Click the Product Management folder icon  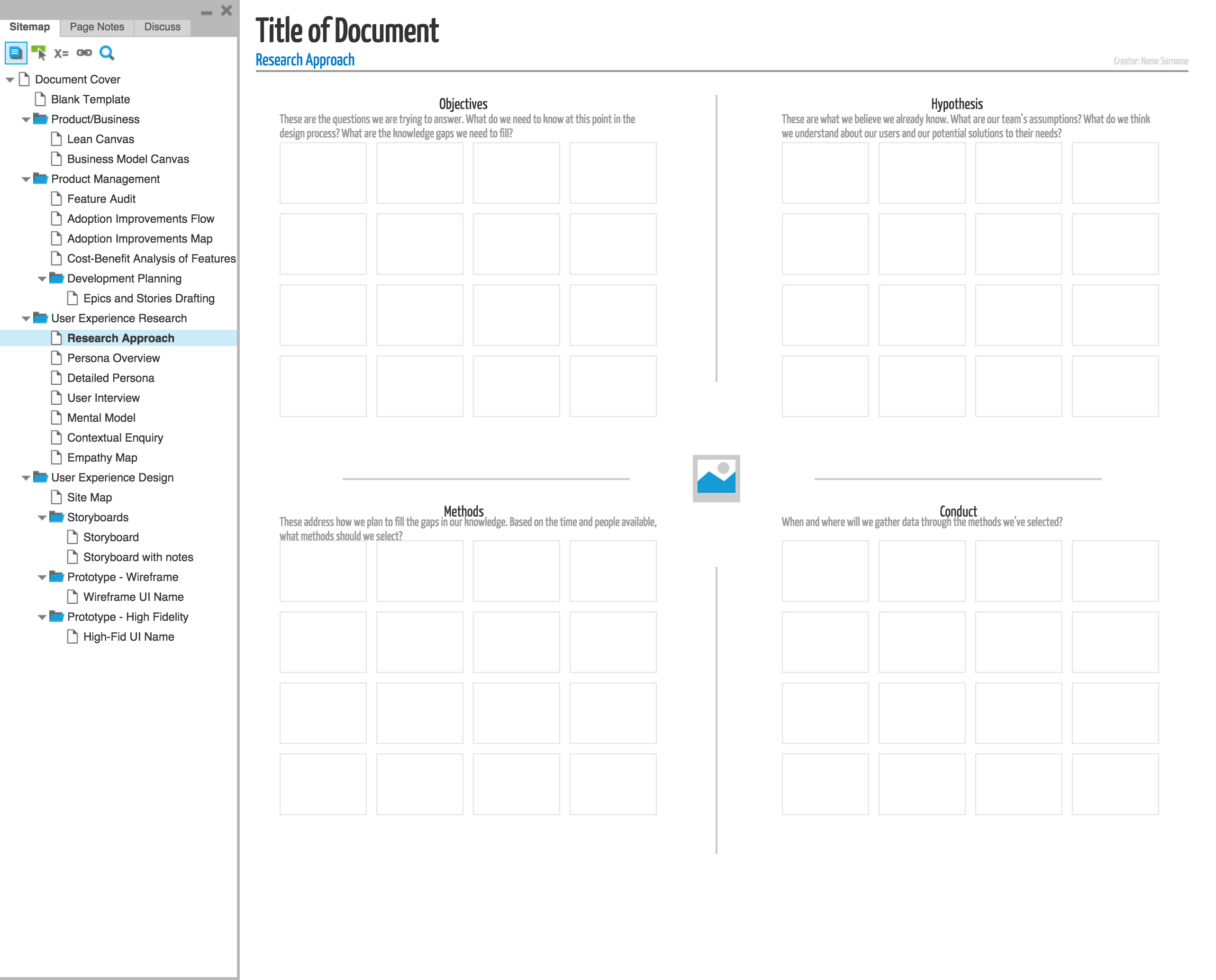40,178
